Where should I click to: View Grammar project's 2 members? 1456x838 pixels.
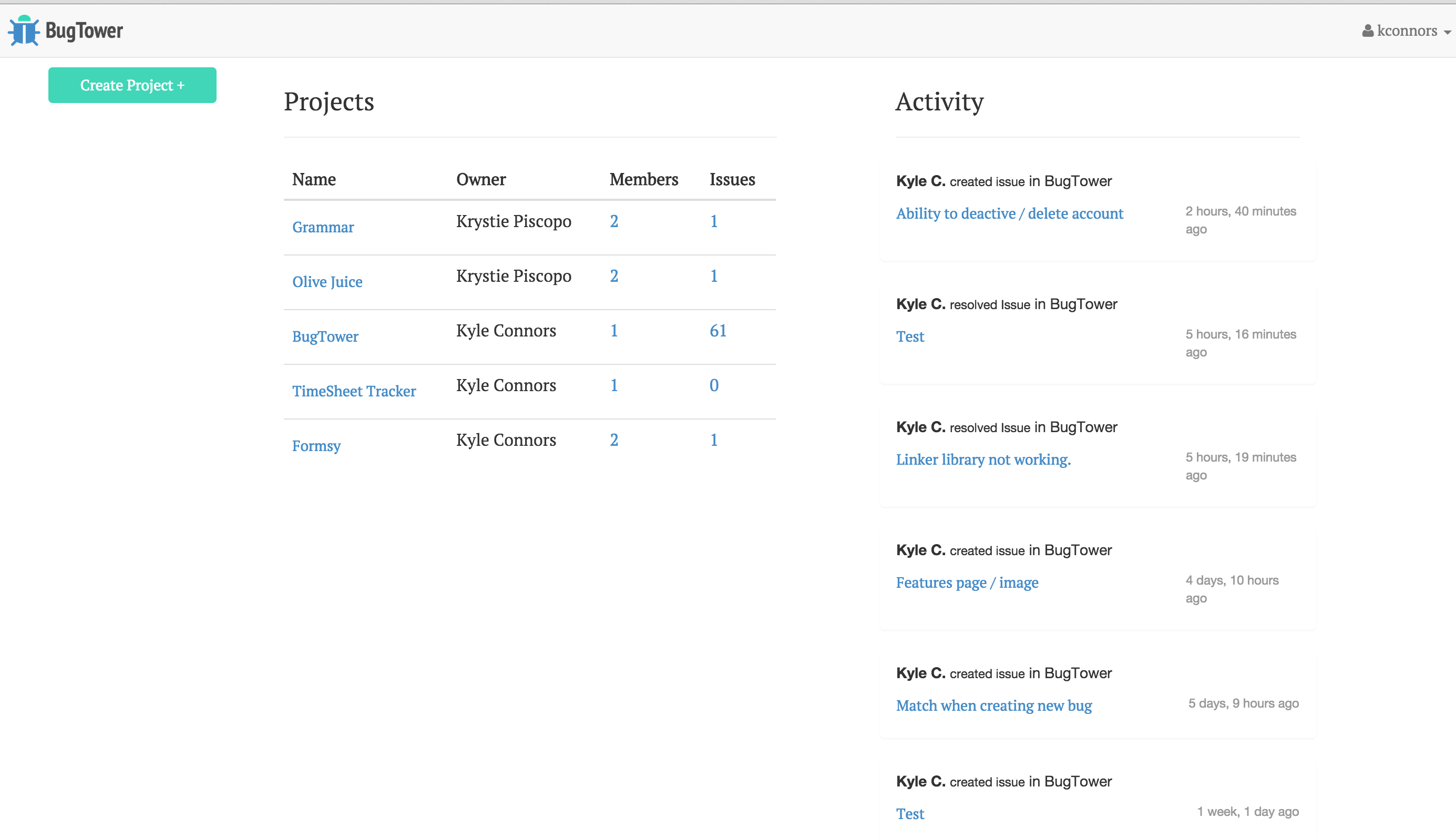pos(614,221)
